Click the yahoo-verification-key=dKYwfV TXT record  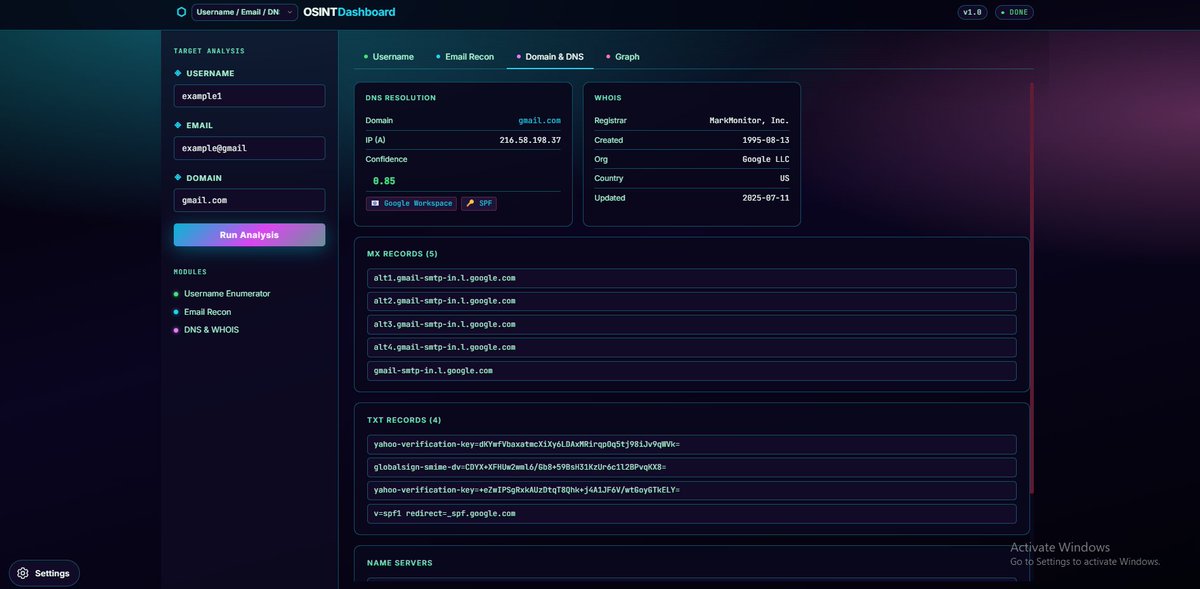(x=692, y=444)
